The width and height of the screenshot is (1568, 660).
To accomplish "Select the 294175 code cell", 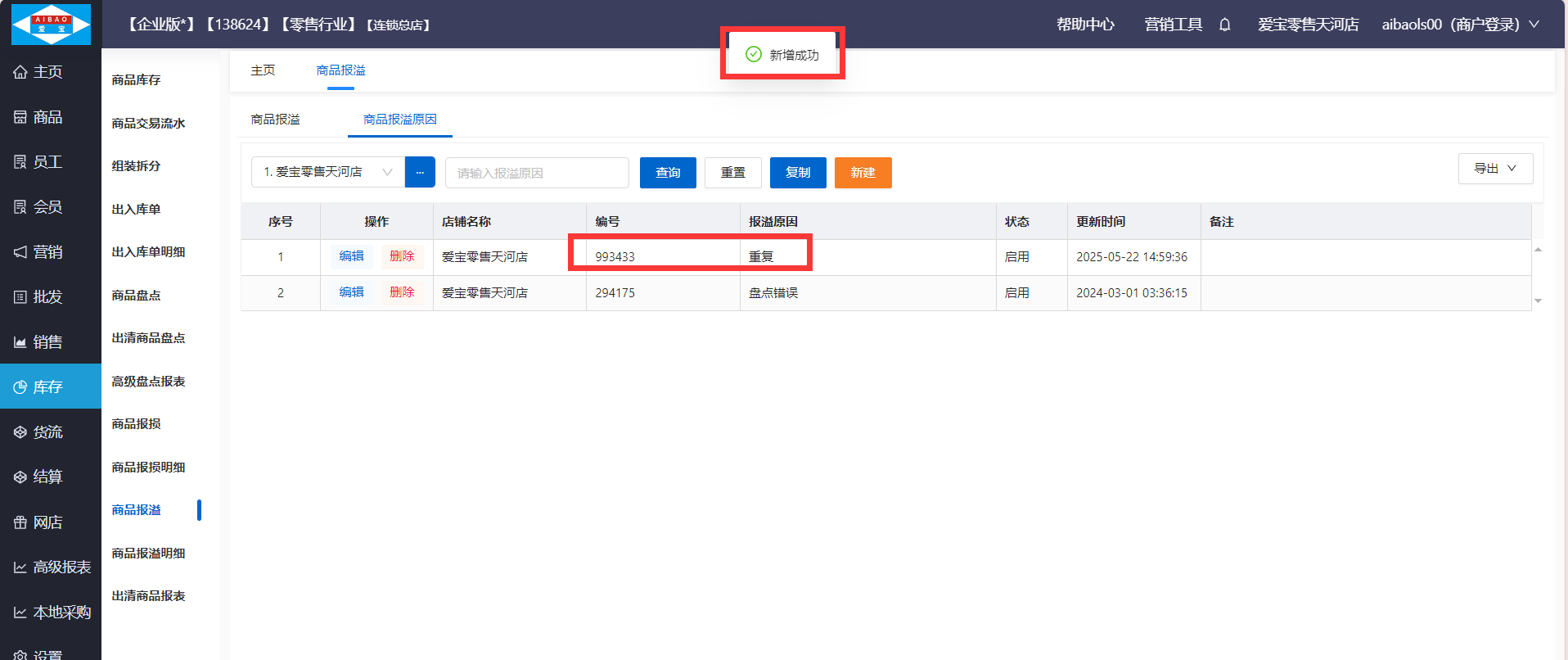I will click(x=663, y=293).
